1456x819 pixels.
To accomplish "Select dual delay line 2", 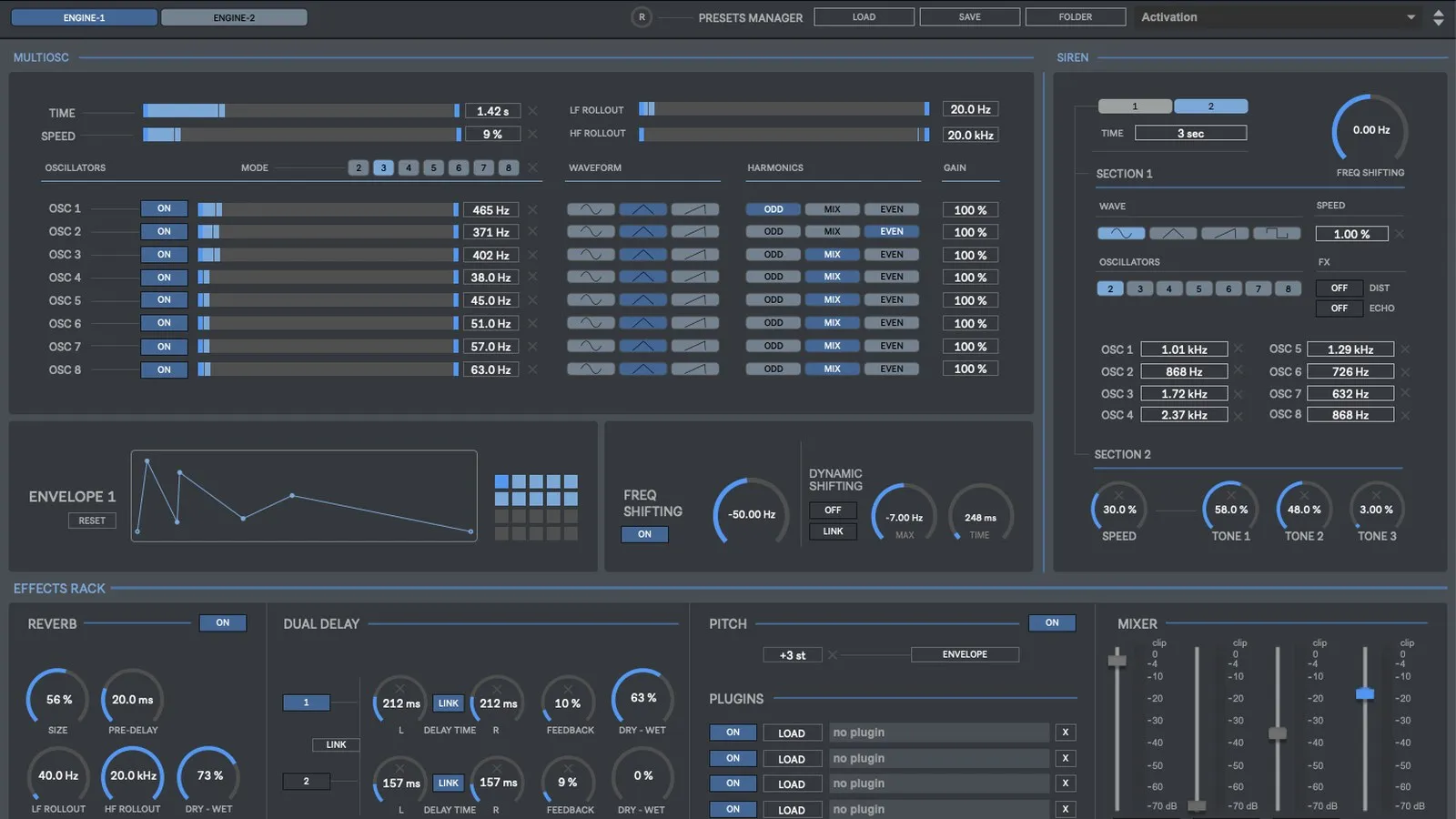I will click(x=306, y=782).
